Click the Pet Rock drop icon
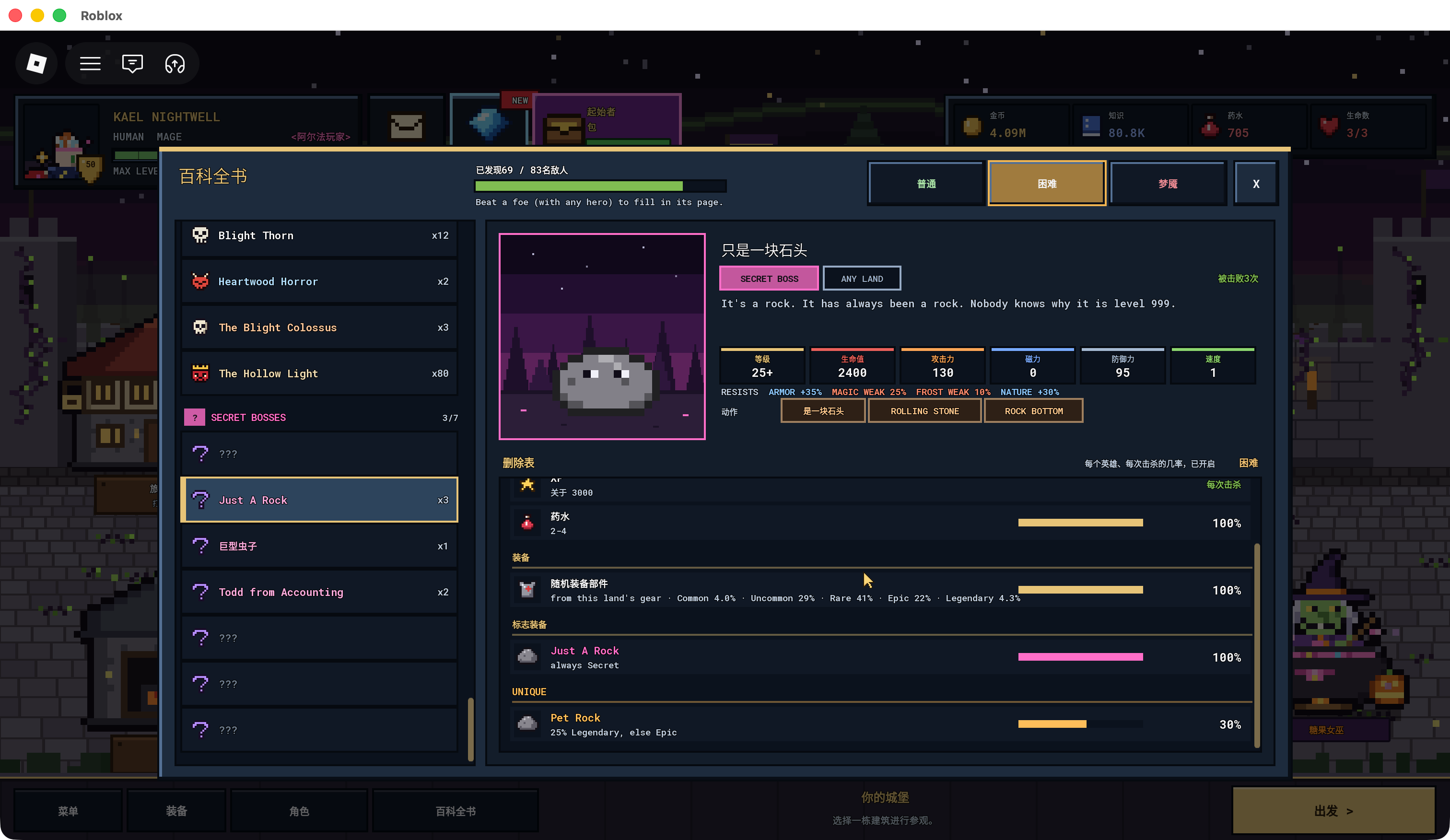Viewport: 1450px width, 840px height. (x=527, y=724)
